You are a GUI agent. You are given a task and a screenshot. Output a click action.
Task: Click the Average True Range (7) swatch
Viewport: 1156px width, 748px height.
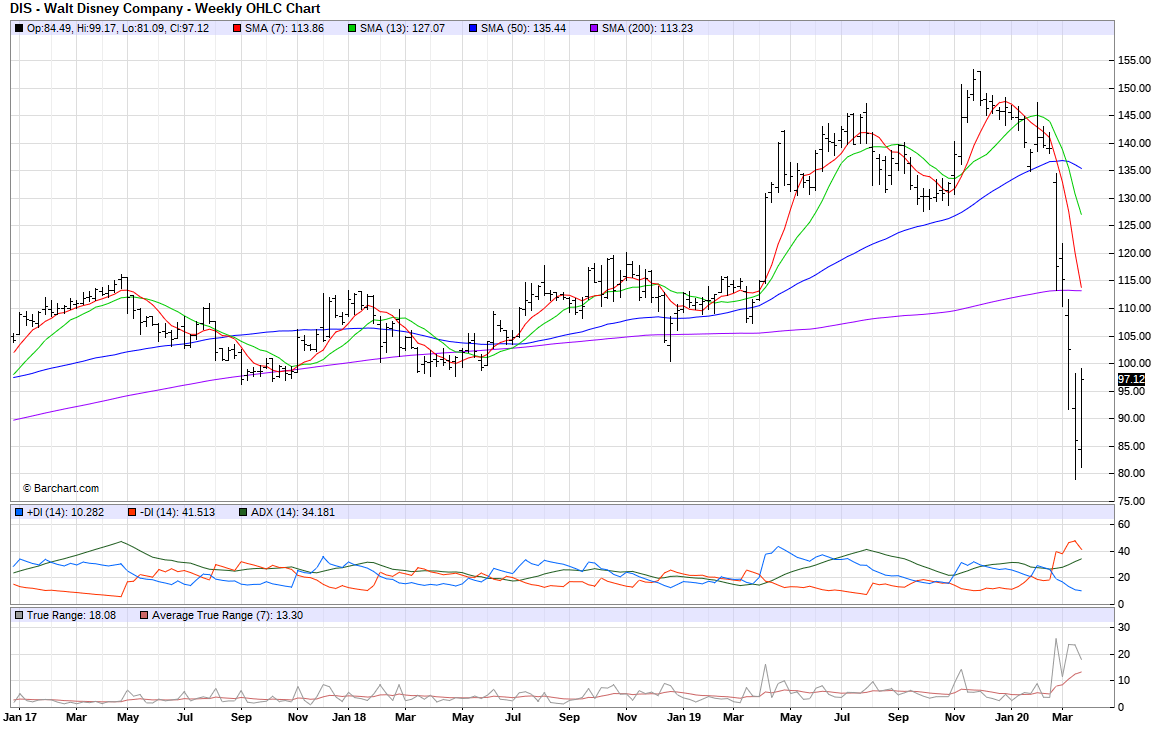coord(144,615)
